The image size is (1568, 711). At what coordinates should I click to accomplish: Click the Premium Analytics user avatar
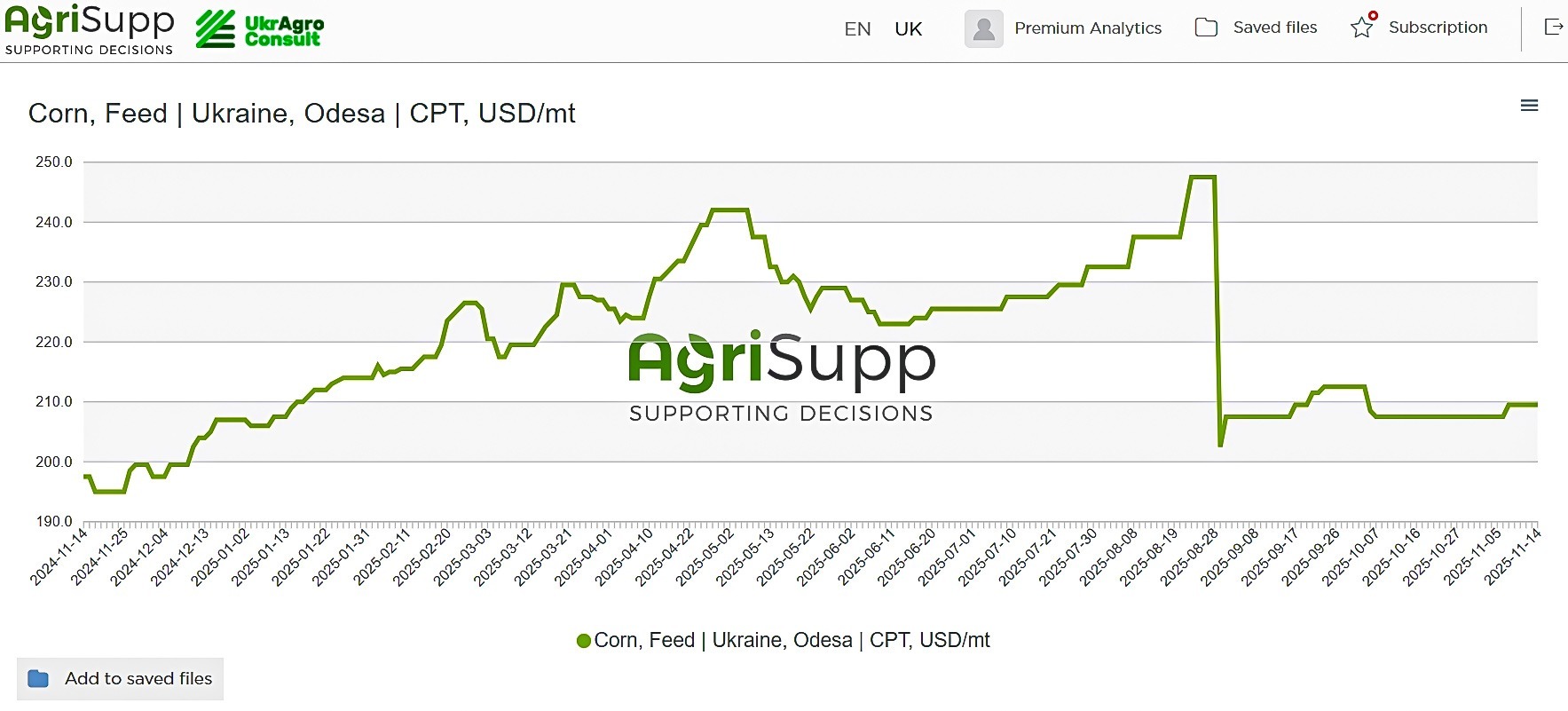983,28
